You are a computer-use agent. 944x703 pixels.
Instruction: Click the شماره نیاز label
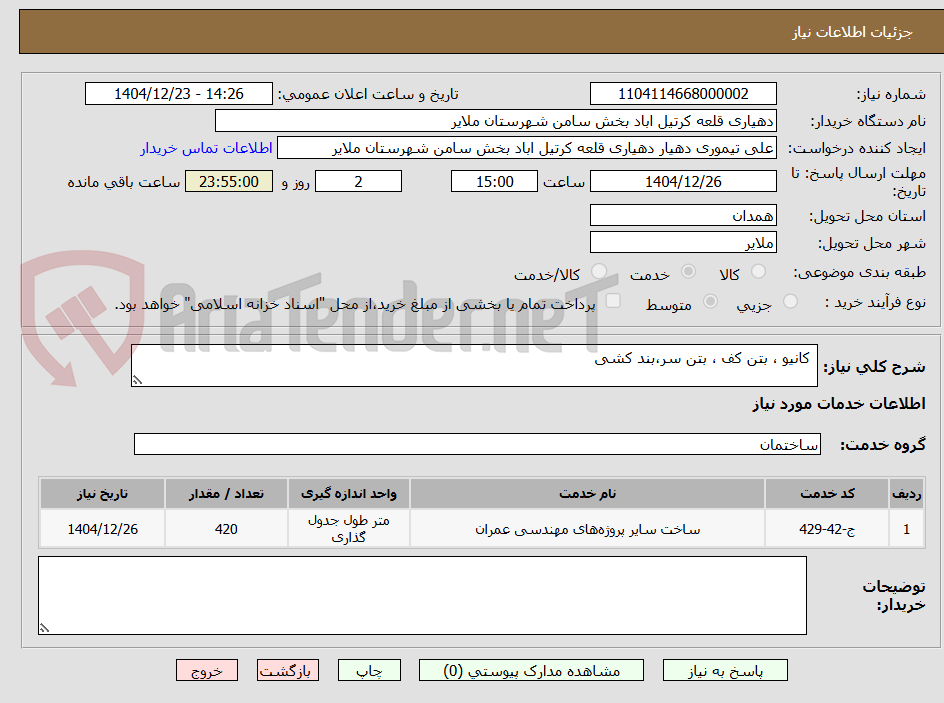pos(891,94)
